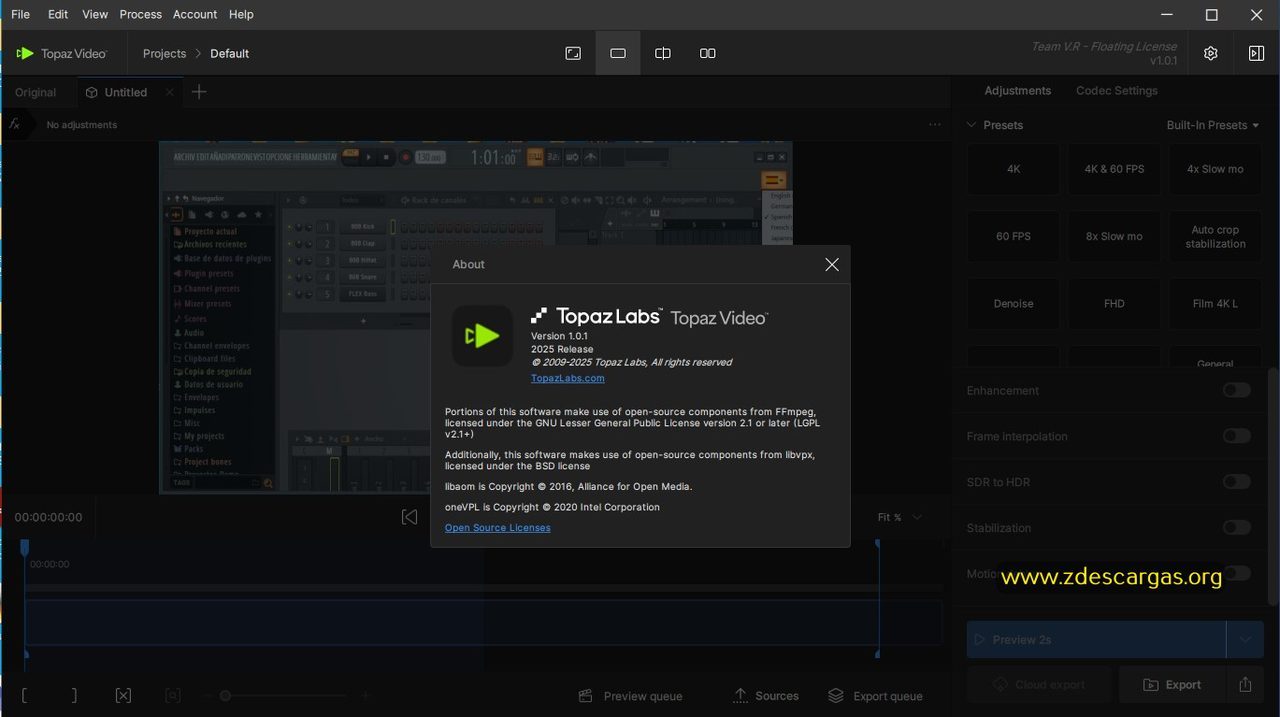Select the split view layout icon
1280x717 pixels.
pyautogui.click(x=662, y=53)
